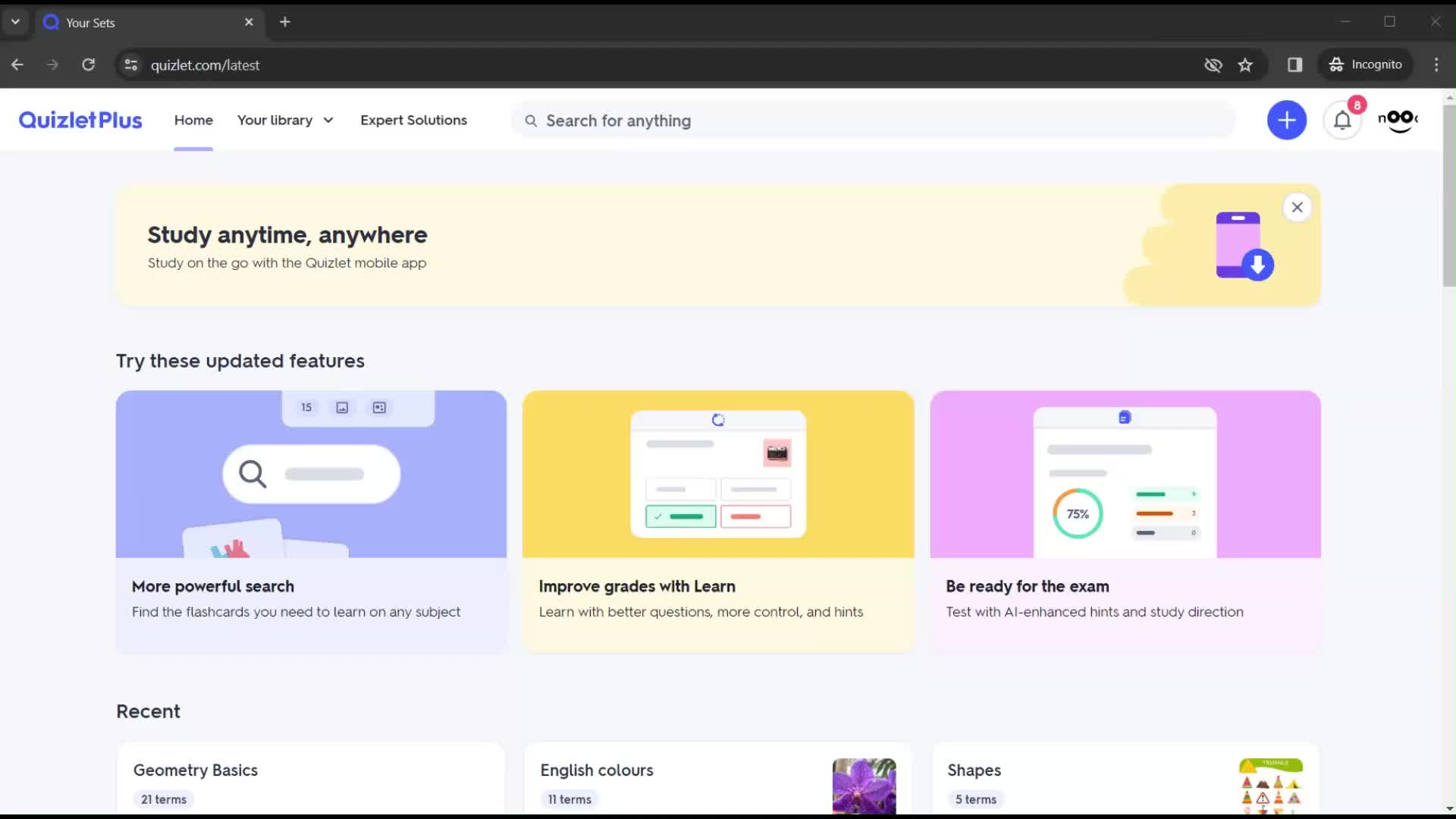1456x819 pixels.
Task: Click the bookmark/favorite star icon
Action: click(x=1247, y=65)
